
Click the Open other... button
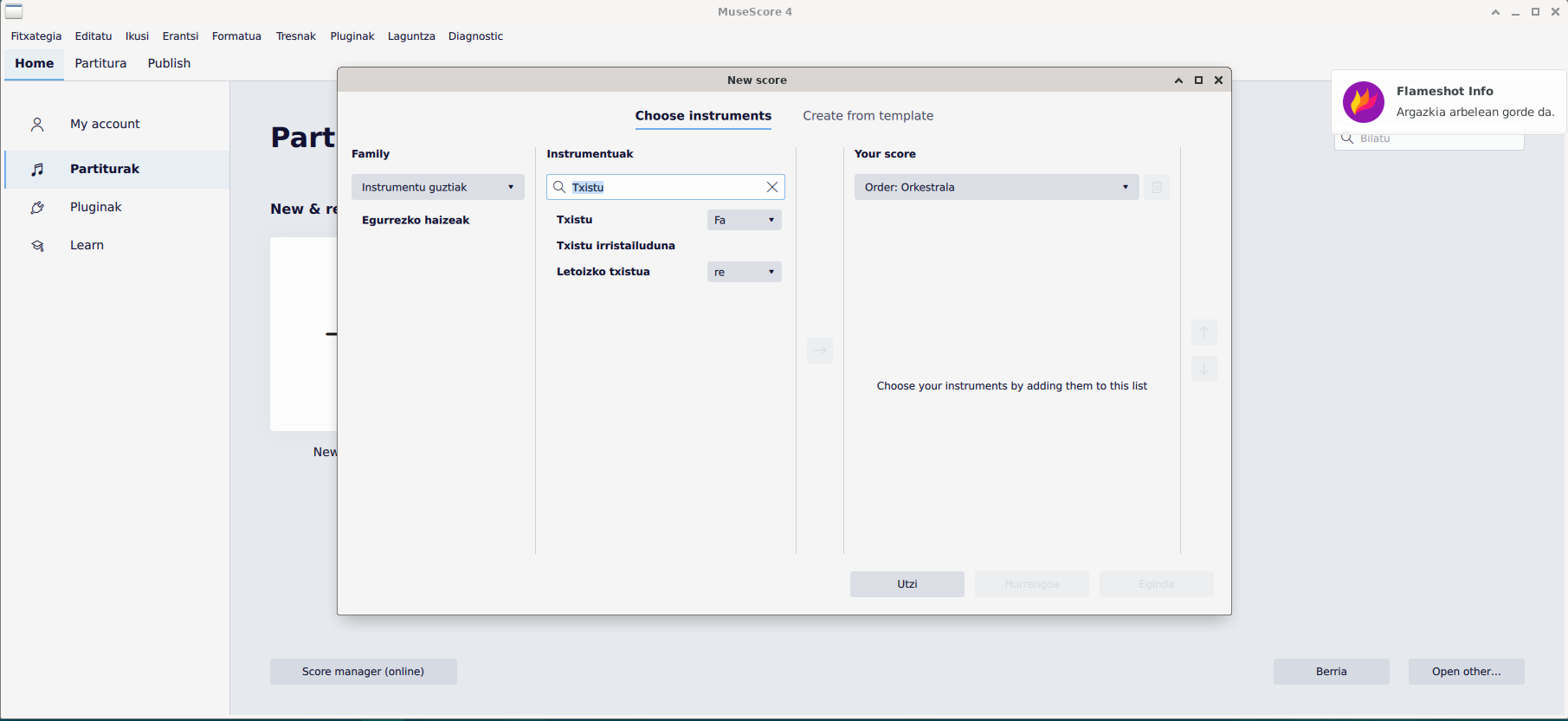coord(1467,672)
